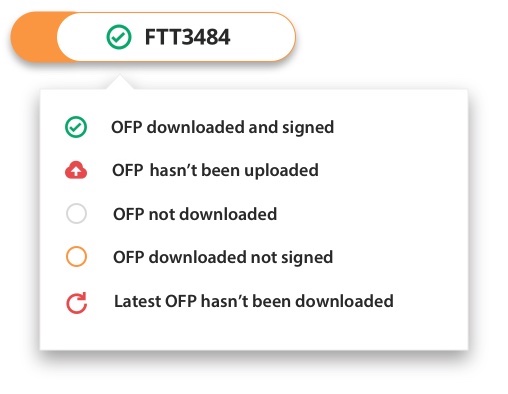This screenshot has width=508, height=394.
Task: Click the orange empty circle icon
Action: [76, 257]
